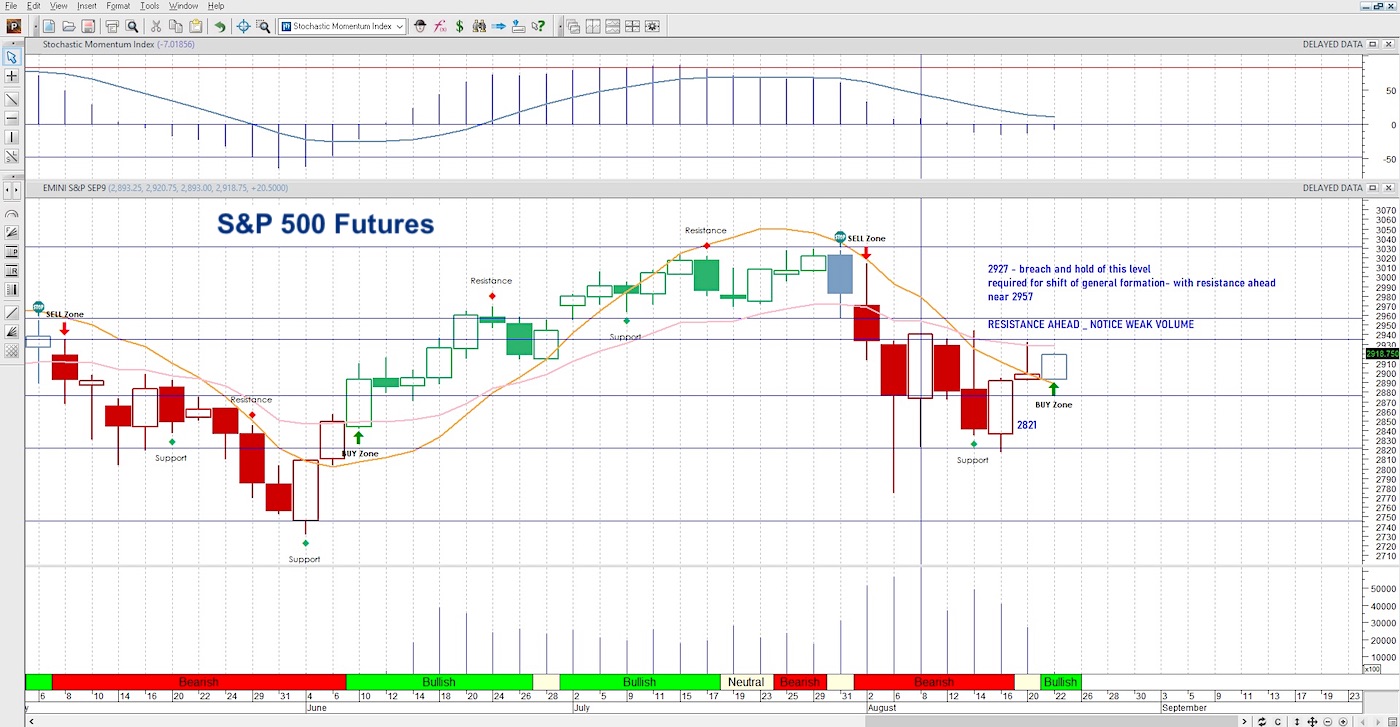Click the green last price tag on axis
Image resolution: width=1400 pixels, height=727 pixels.
(1381, 354)
